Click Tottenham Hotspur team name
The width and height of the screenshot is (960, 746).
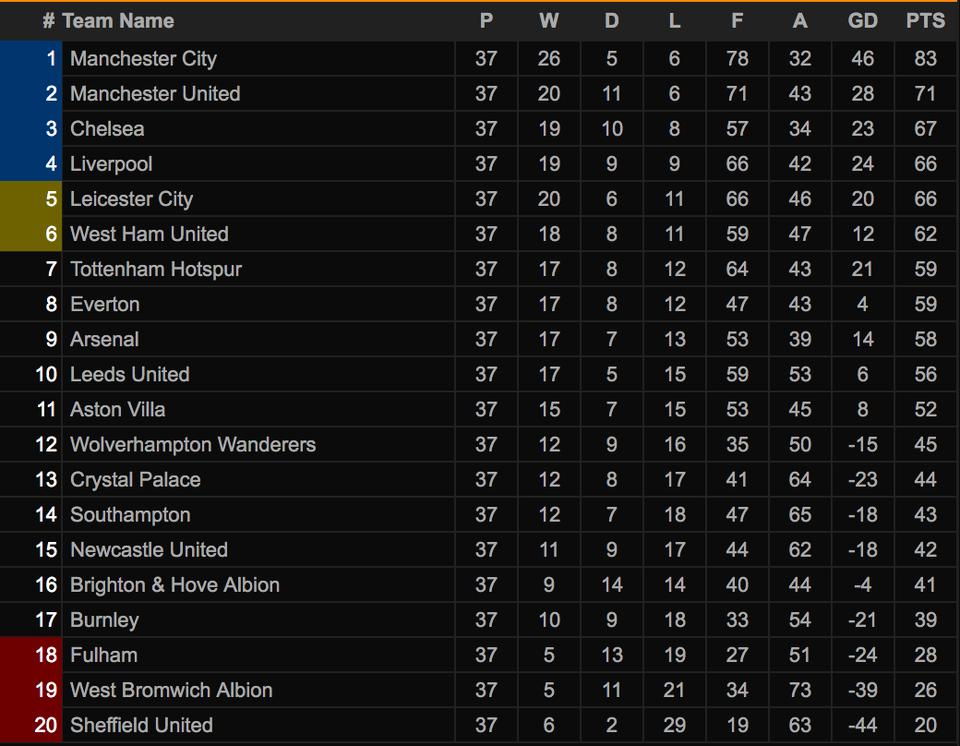click(156, 269)
